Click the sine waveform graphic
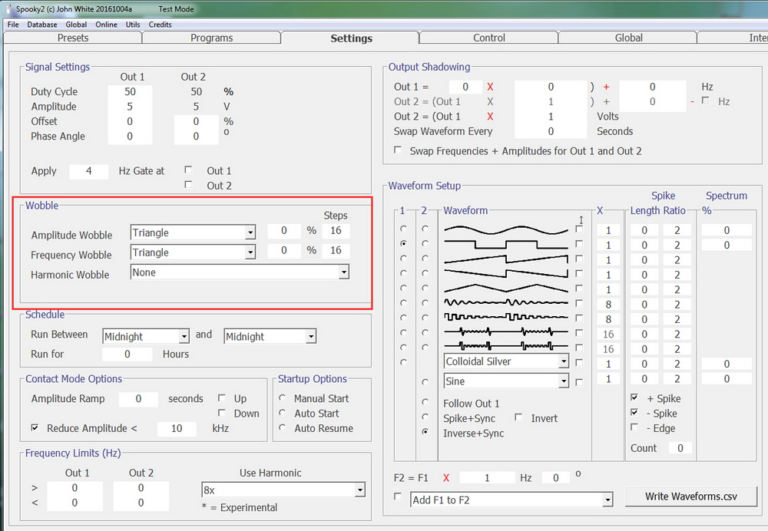Image resolution: width=768 pixels, height=531 pixels. [507, 230]
